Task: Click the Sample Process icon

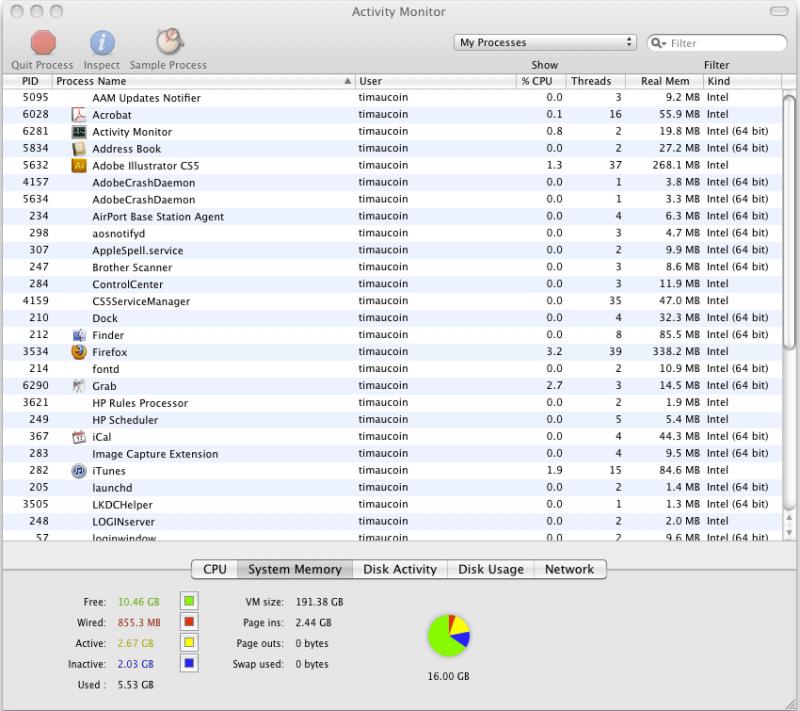Action: 169,41
